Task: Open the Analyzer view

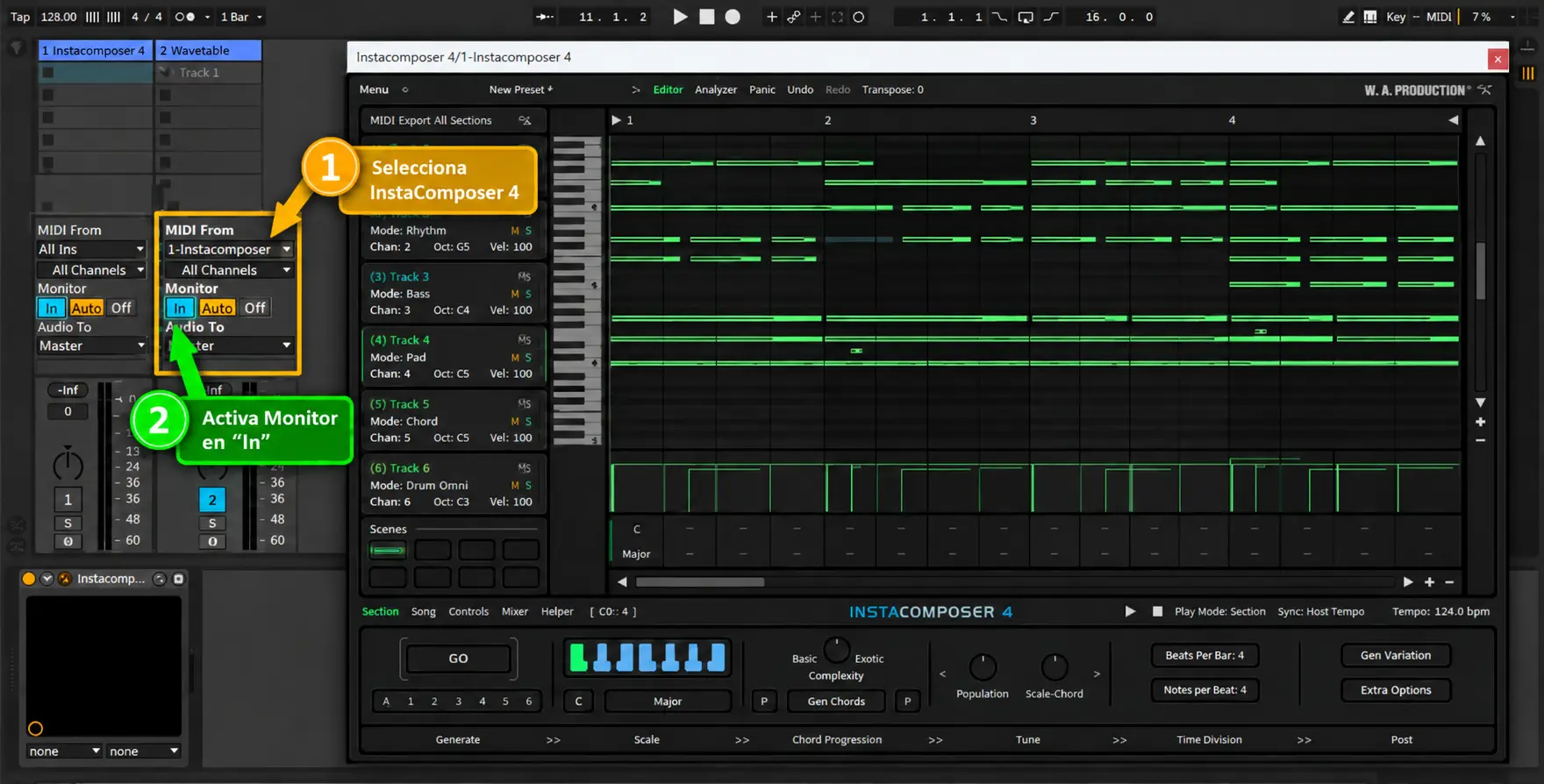Action: coord(716,89)
